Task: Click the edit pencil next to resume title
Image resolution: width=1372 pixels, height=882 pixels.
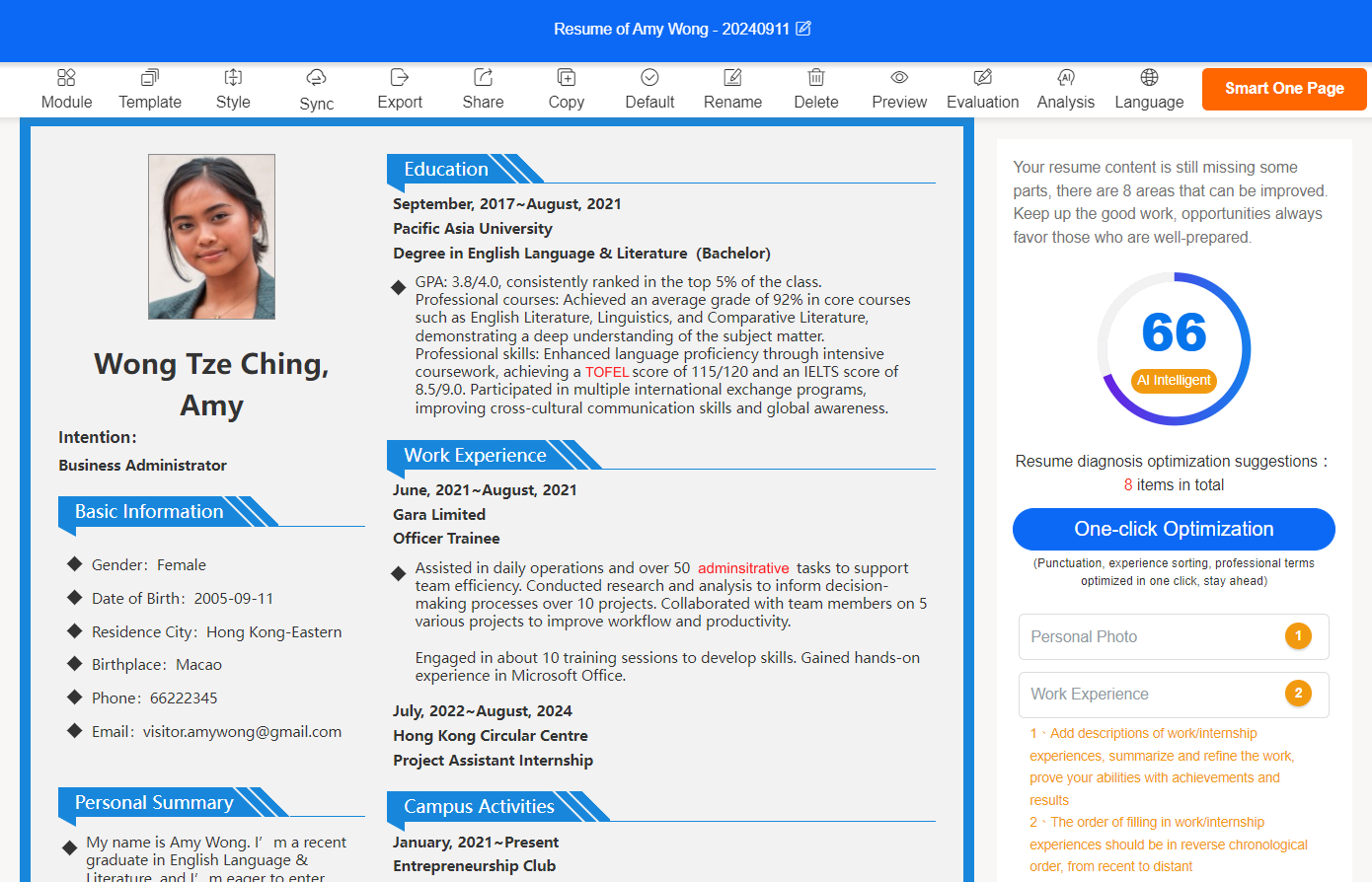Action: point(803,29)
